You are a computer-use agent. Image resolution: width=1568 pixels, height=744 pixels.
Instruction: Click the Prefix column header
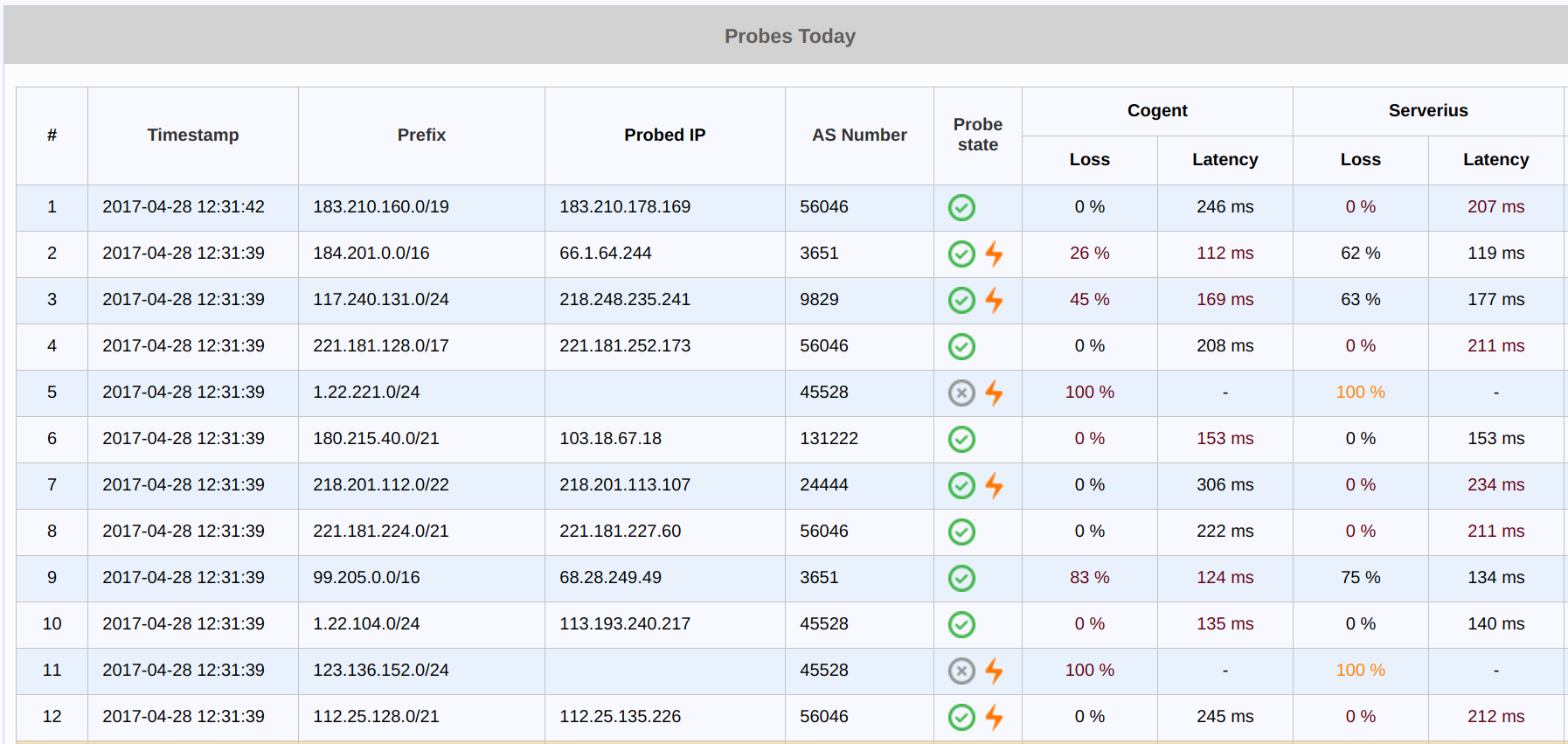(421, 135)
